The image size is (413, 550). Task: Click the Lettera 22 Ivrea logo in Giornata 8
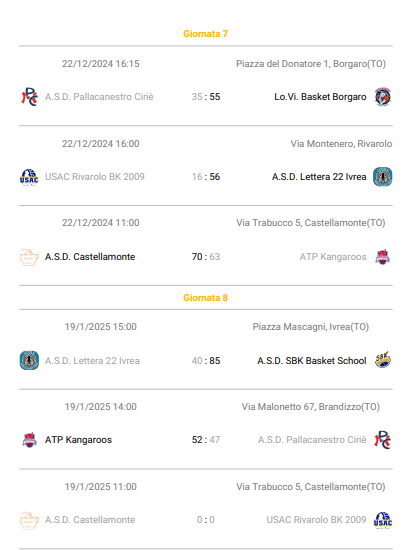pyautogui.click(x=29, y=360)
